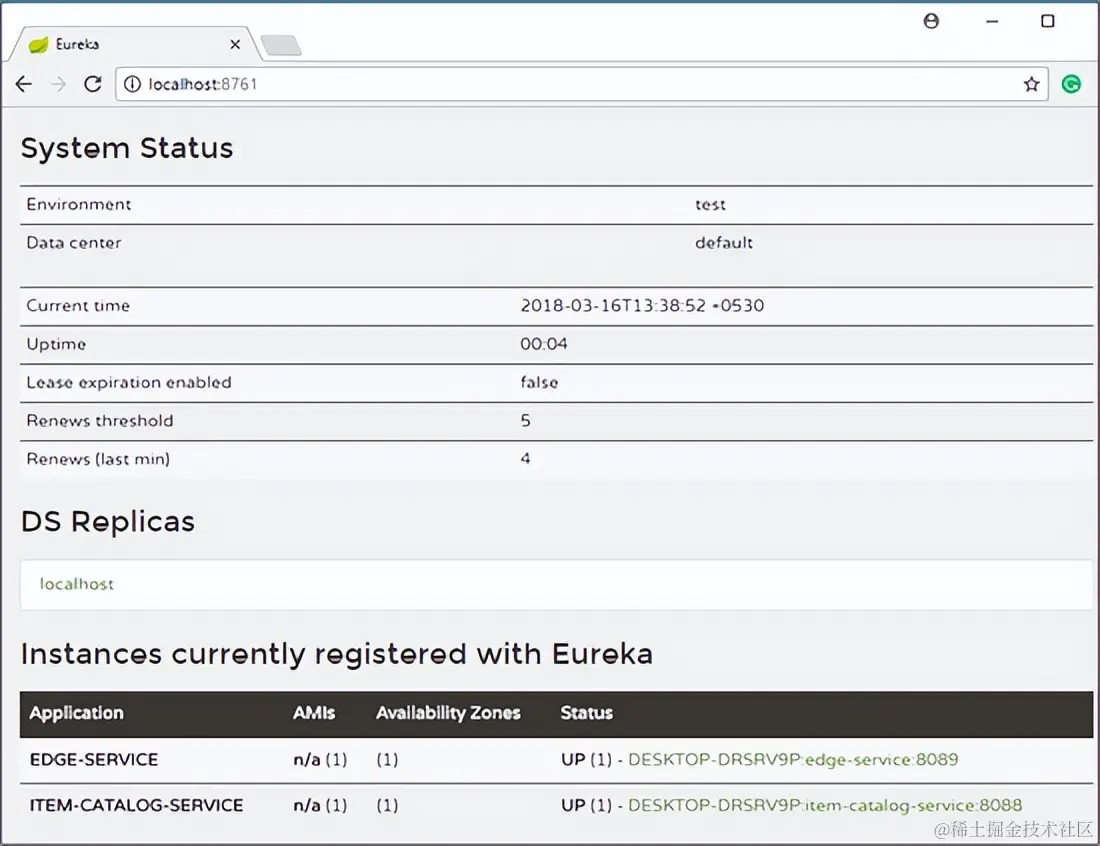The image size is (1100, 846).
Task: Click the Availability Zones column header
Action: (x=448, y=713)
